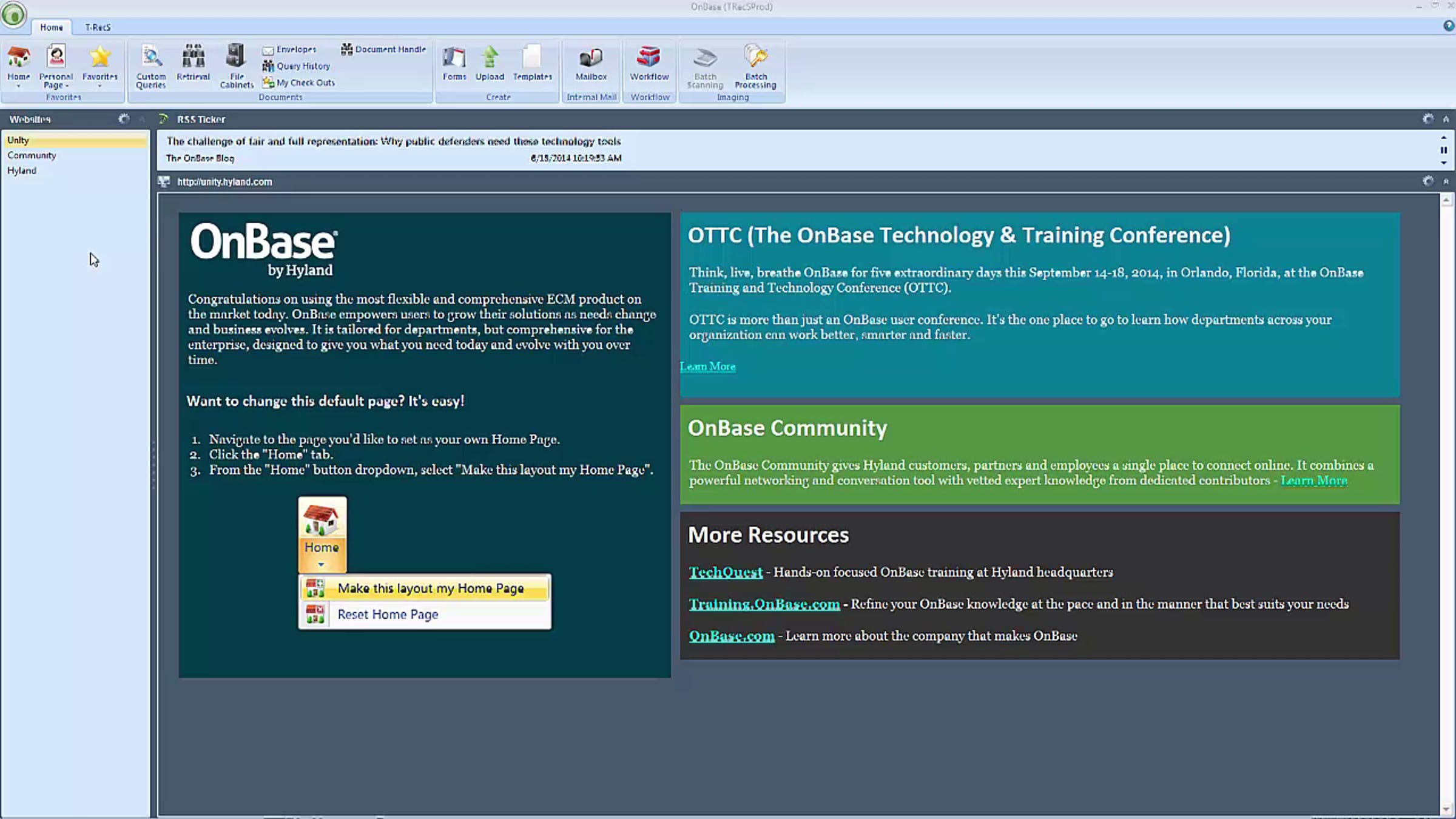Image resolution: width=1456 pixels, height=819 pixels.
Task: Open the Document Handle tool
Action: 383,49
